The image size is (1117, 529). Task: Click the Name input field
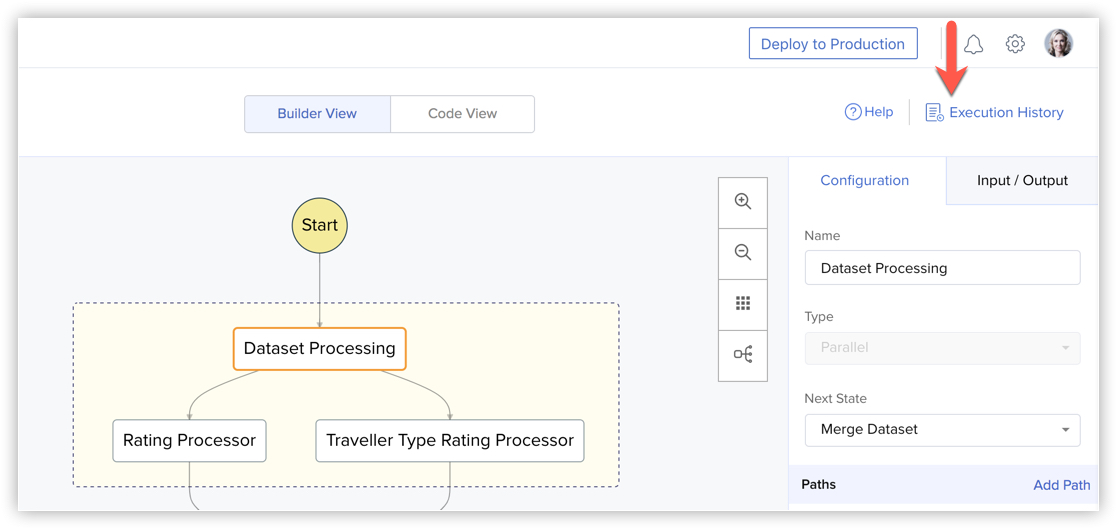click(x=942, y=268)
